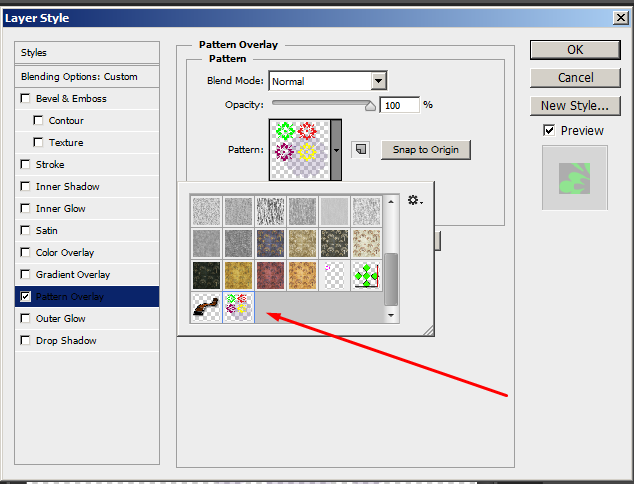634x484 pixels.
Task: Click the OK button
Action: click(x=575, y=50)
